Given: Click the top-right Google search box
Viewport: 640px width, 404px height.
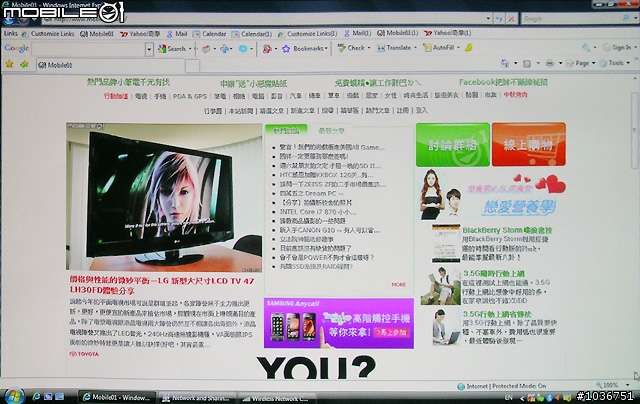Looking at the screenshot, I should (x=571, y=19).
